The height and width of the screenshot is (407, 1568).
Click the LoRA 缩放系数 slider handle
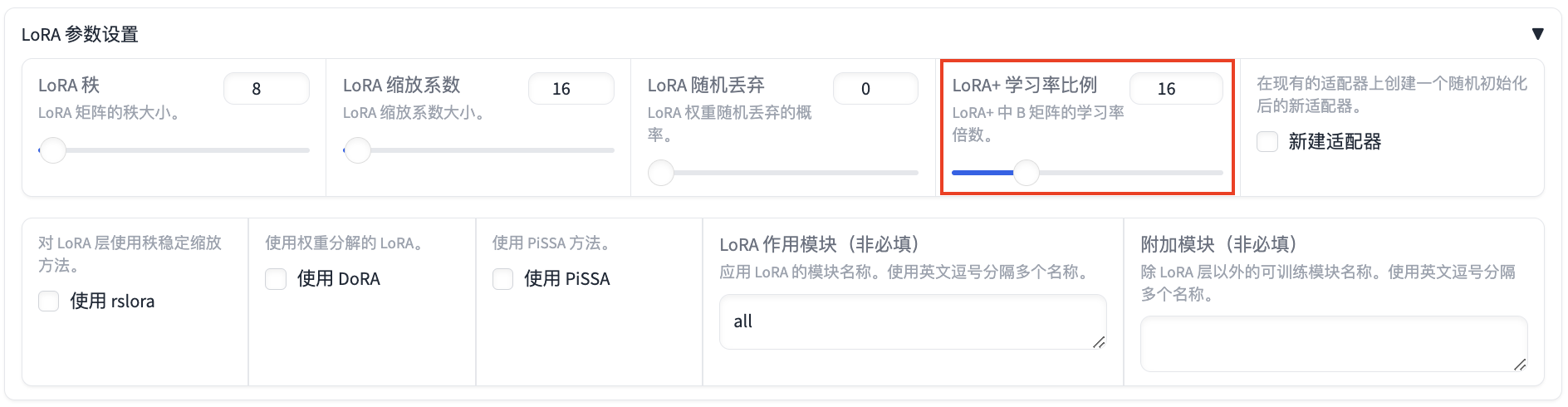(x=358, y=150)
